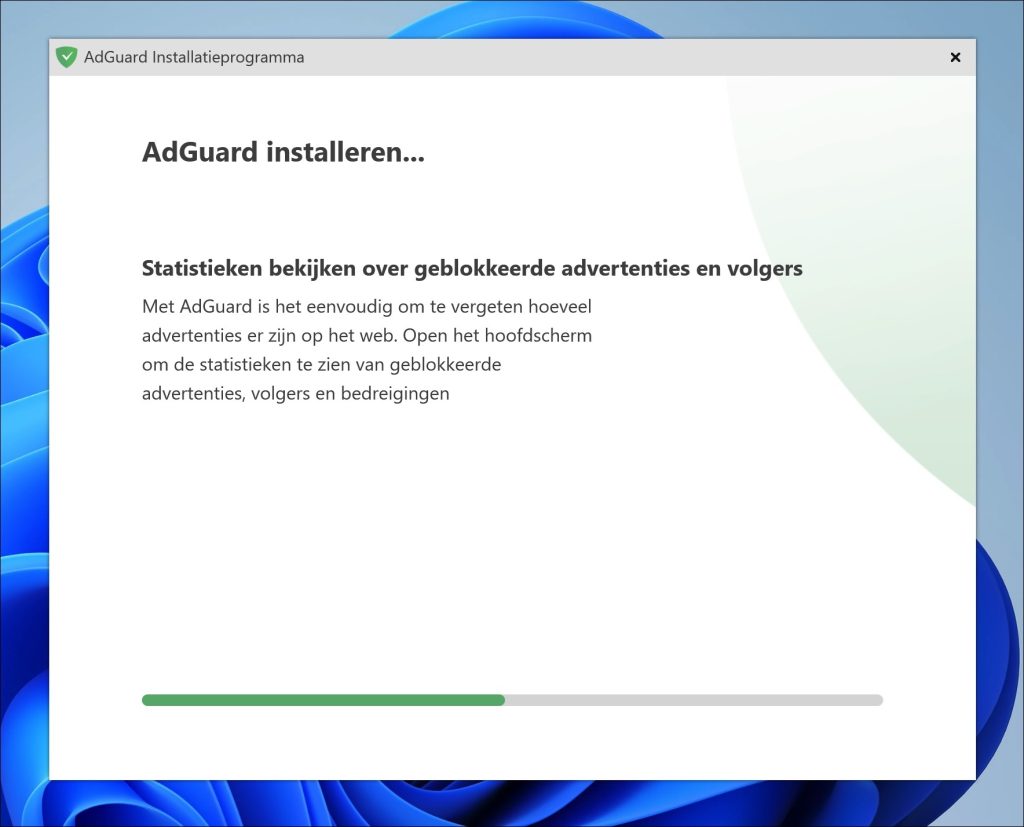The width and height of the screenshot is (1024, 827).
Task: Click the X button in the title bar
Action: click(x=955, y=57)
